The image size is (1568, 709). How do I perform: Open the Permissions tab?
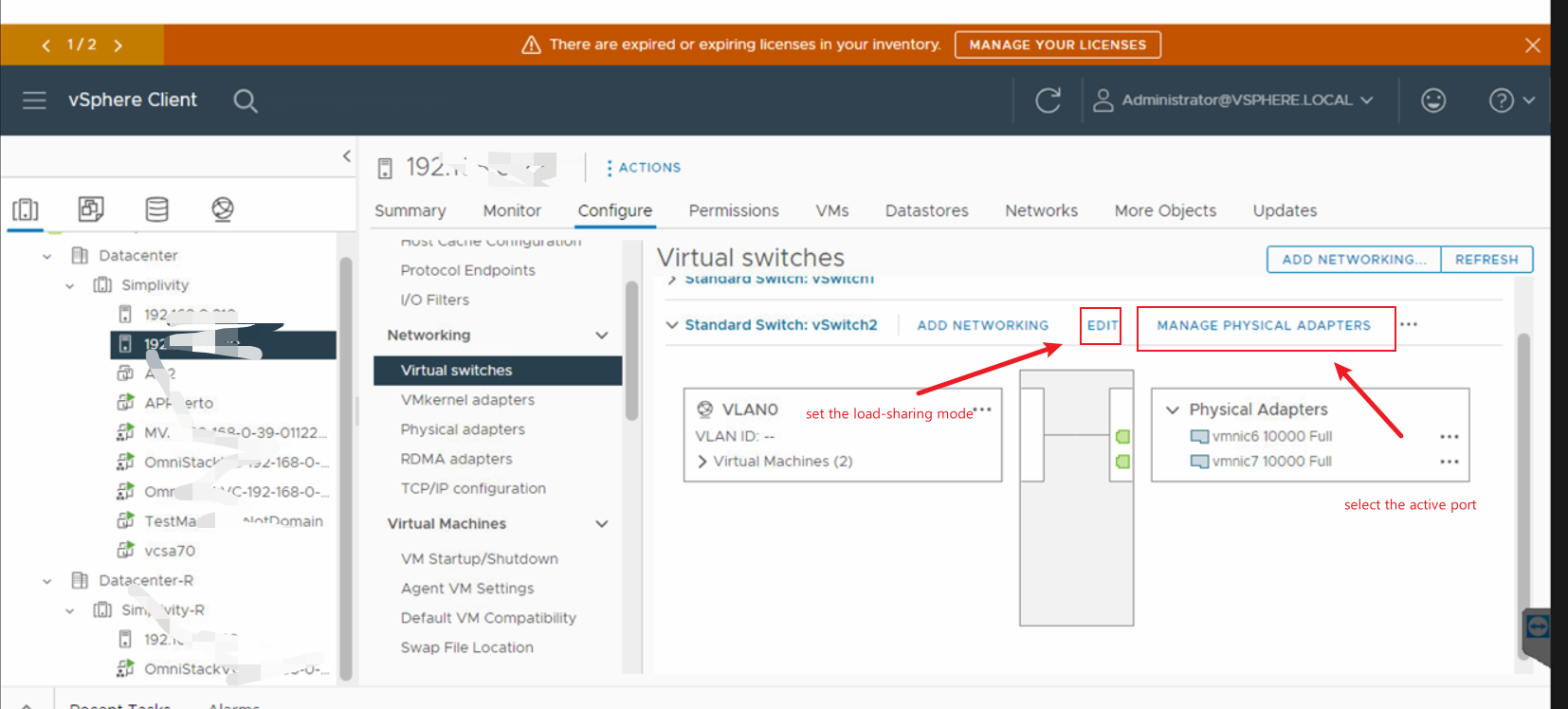734,210
